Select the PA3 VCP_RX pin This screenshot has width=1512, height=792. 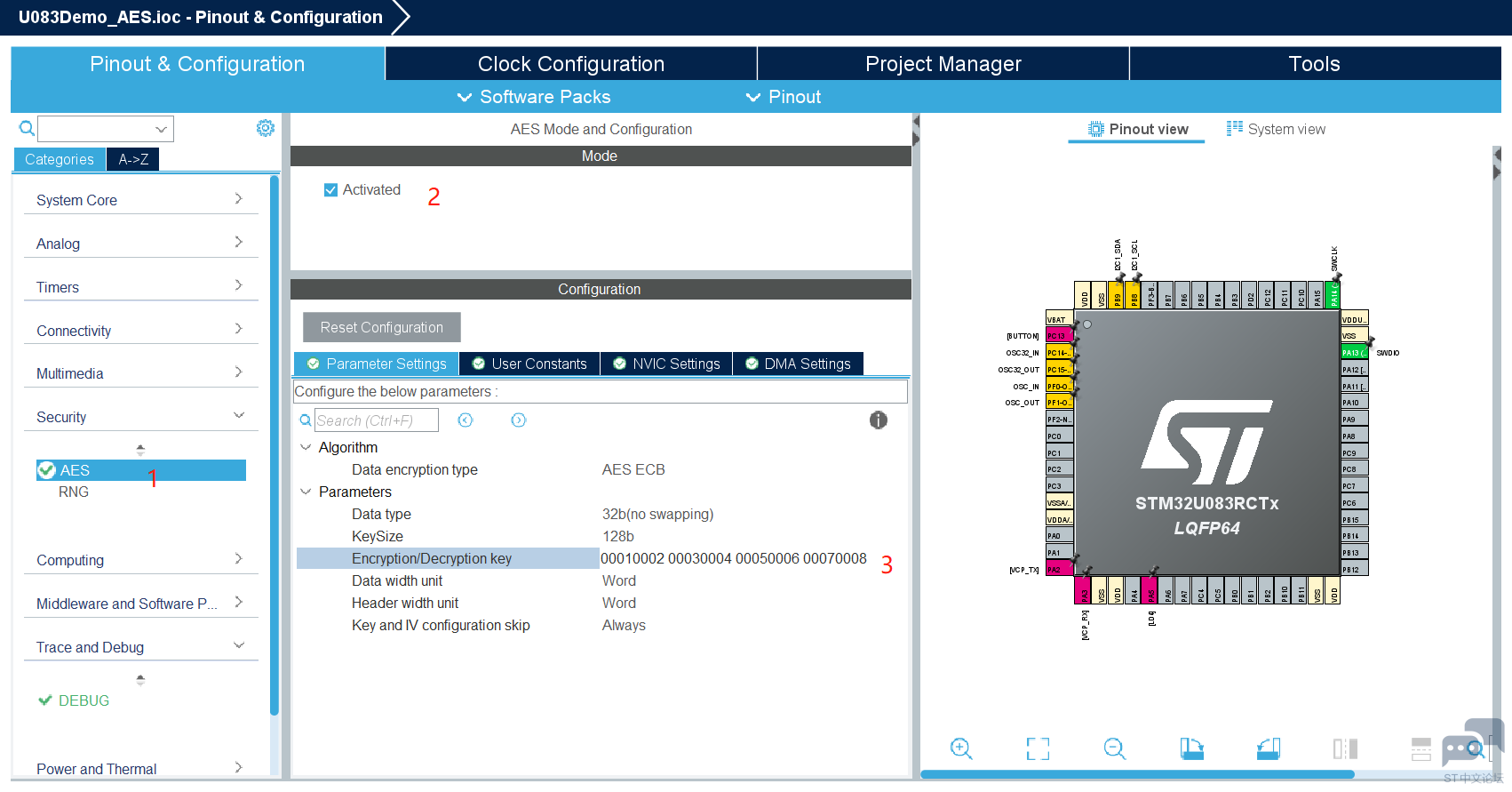1083,591
